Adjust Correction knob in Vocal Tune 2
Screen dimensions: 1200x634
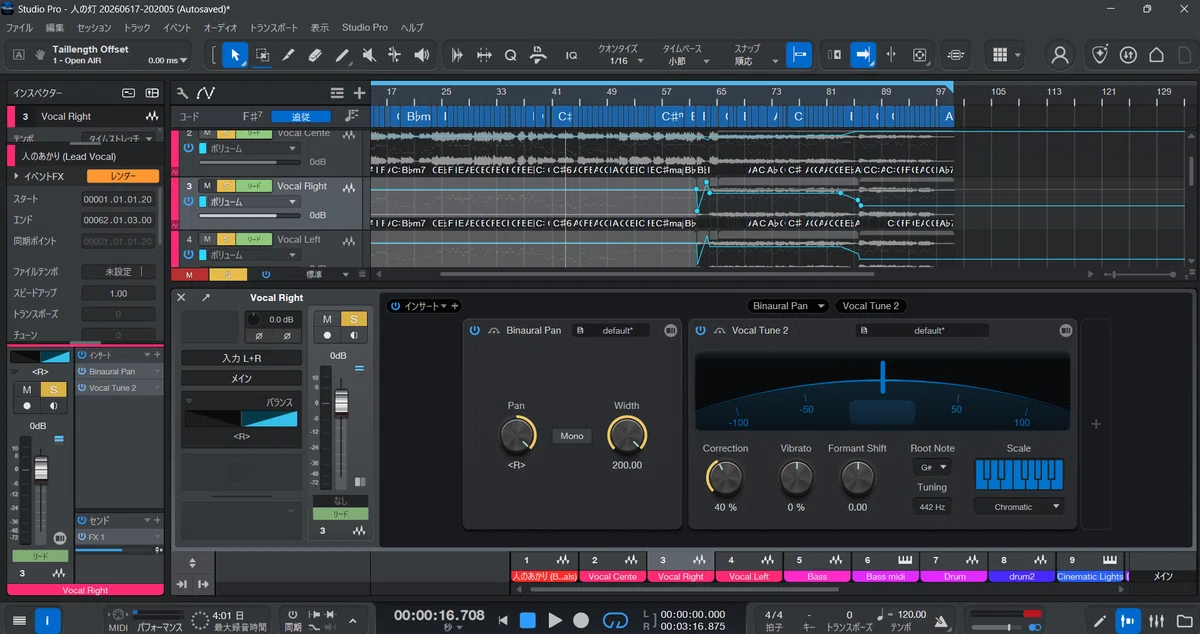click(x=724, y=480)
